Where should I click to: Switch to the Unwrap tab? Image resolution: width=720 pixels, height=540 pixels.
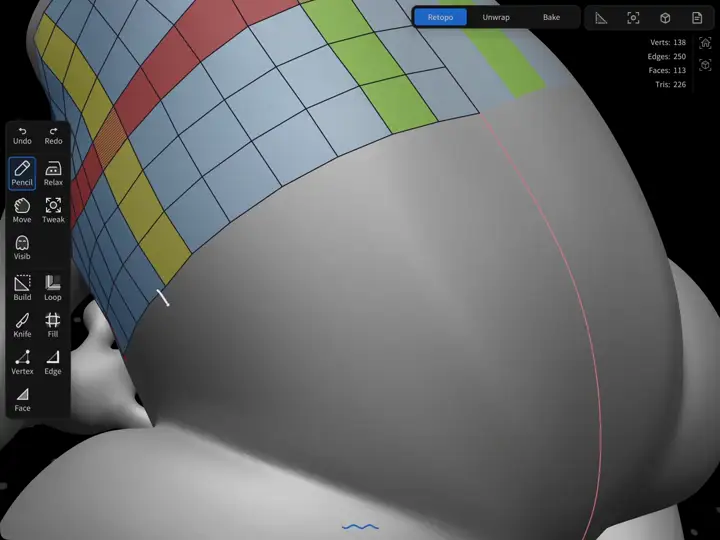[x=496, y=17]
